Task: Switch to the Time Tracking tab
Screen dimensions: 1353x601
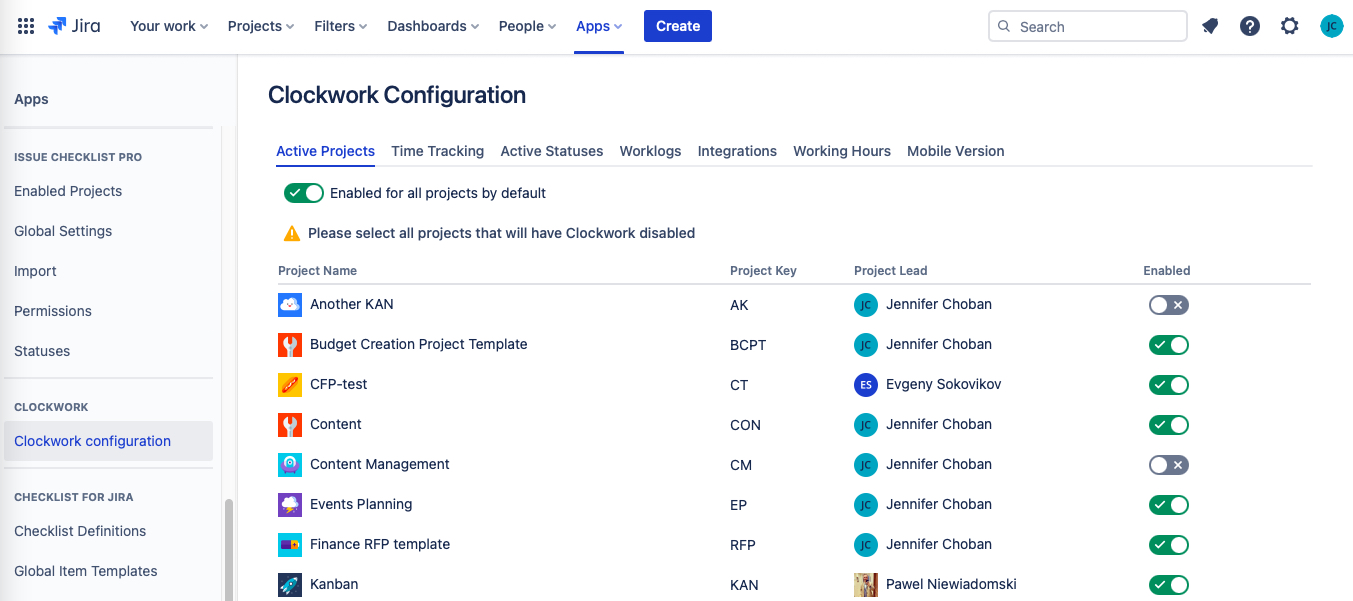Action: 437,151
